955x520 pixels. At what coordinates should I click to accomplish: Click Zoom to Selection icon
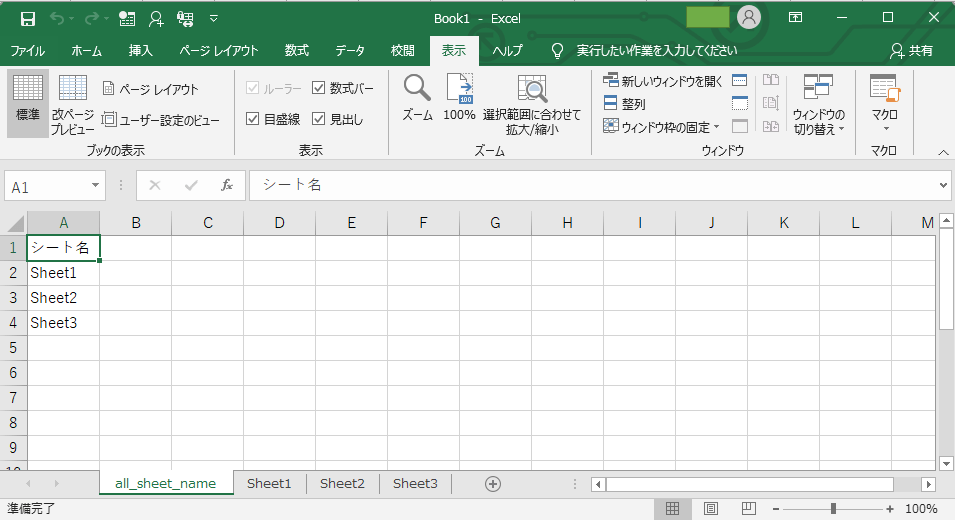(x=531, y=90)
